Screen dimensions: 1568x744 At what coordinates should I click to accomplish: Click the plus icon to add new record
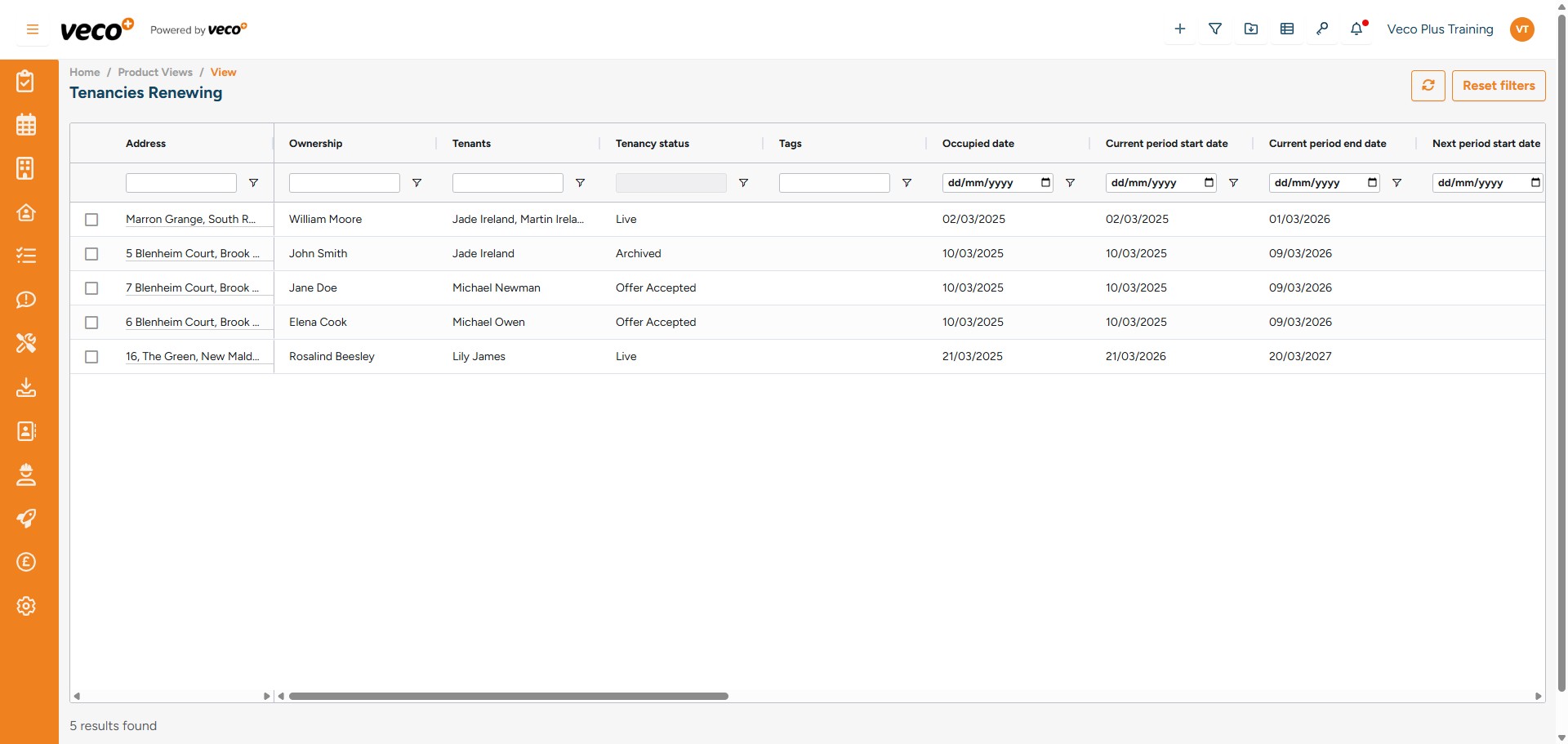click(1179, 29)
